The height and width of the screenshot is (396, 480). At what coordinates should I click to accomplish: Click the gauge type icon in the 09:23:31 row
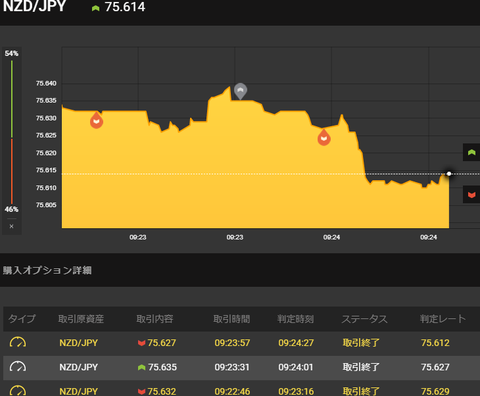point(18,367)
